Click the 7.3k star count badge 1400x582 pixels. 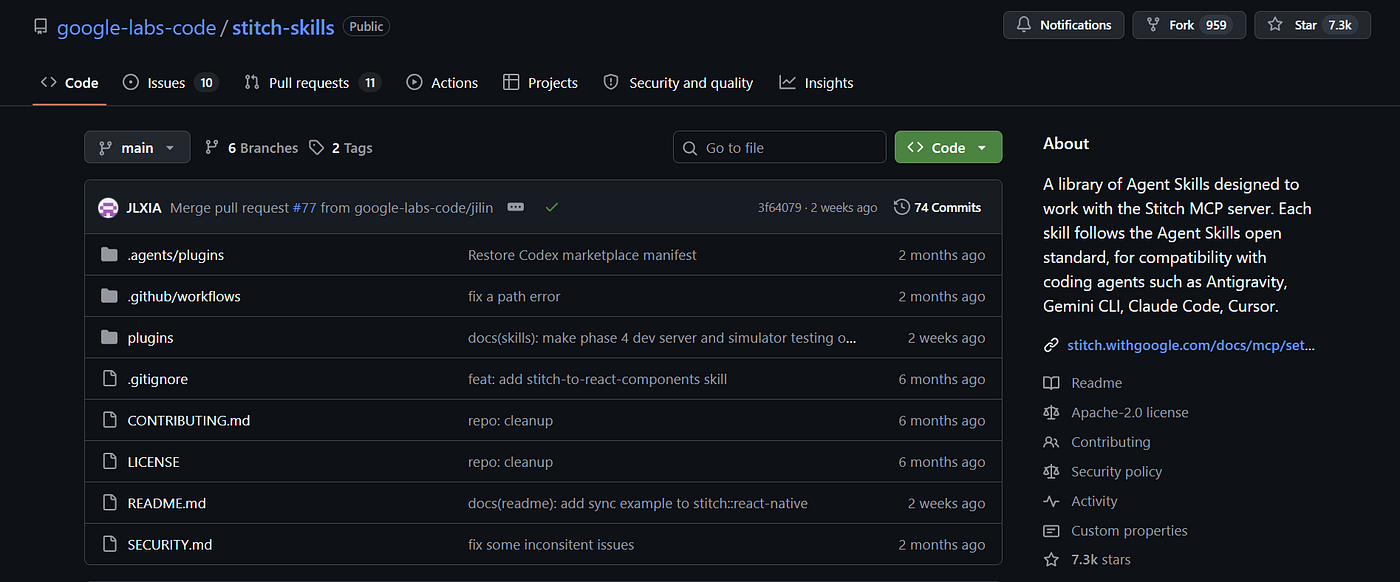(1340, 25)
